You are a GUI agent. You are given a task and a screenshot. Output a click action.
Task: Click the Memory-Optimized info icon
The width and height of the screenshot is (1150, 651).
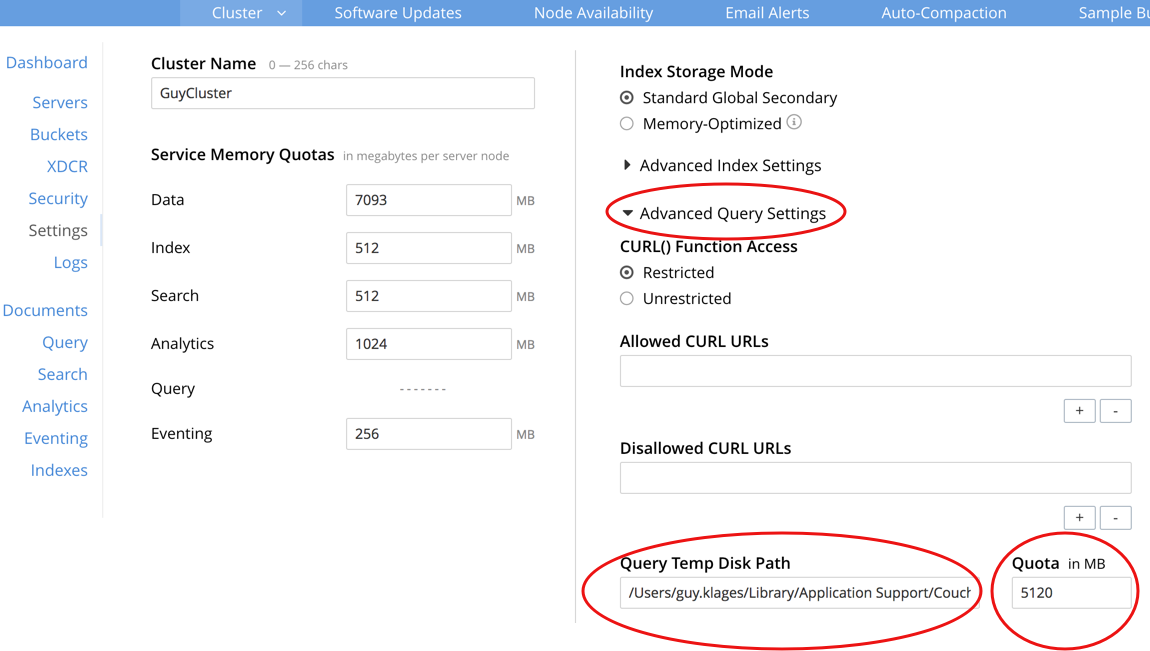[794, 123]
